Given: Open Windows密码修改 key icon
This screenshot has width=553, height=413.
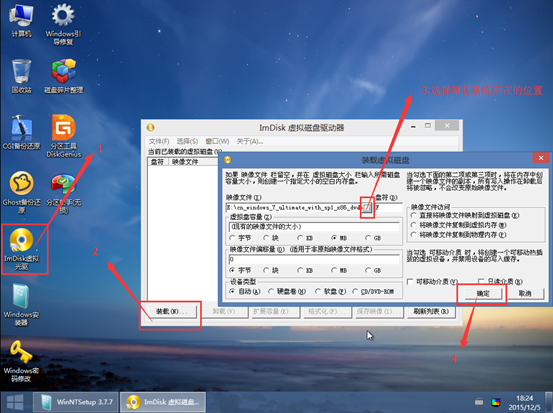Looking at the screenshot, I should (x=22, y=362).
